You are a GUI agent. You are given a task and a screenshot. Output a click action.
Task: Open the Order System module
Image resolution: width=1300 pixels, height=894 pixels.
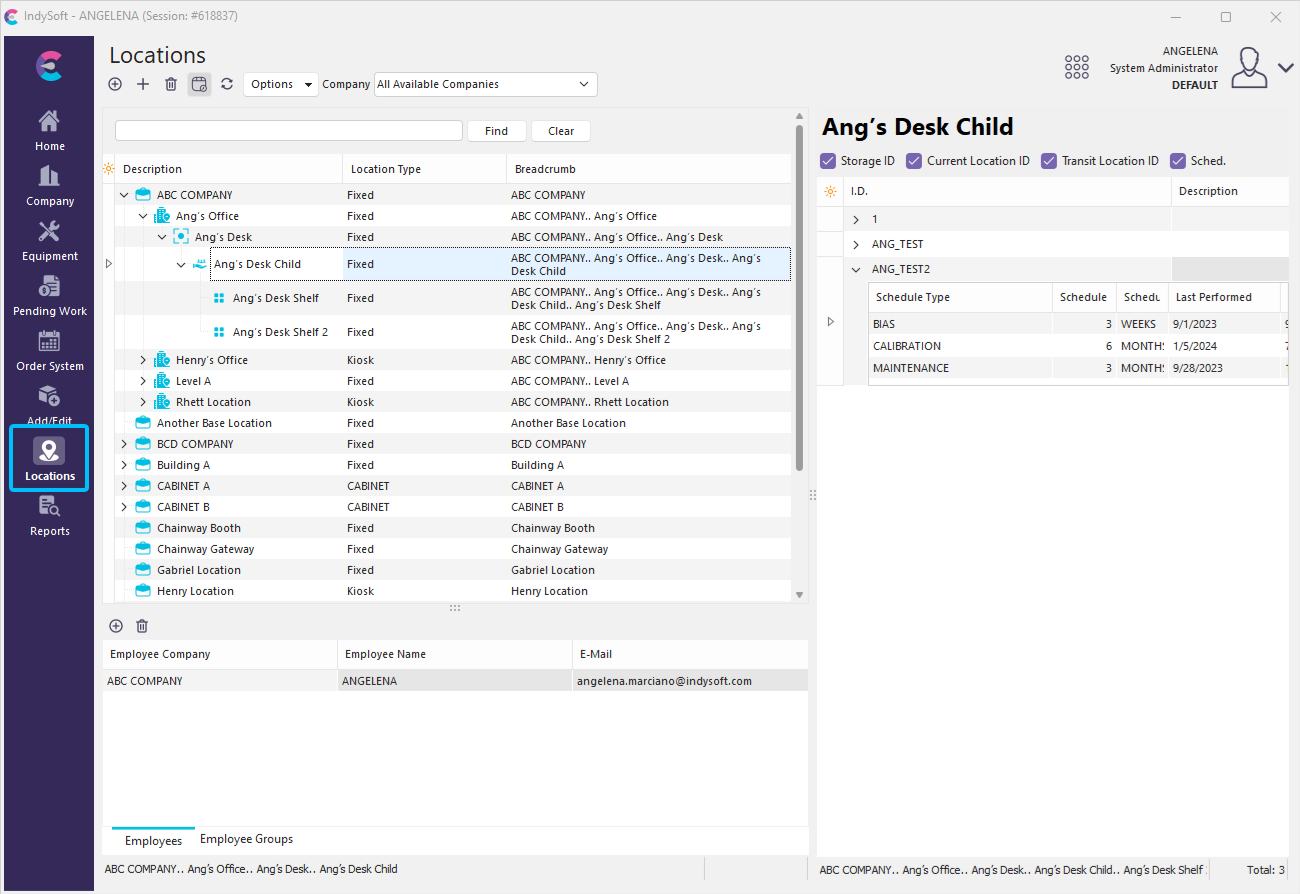(49, 351)
